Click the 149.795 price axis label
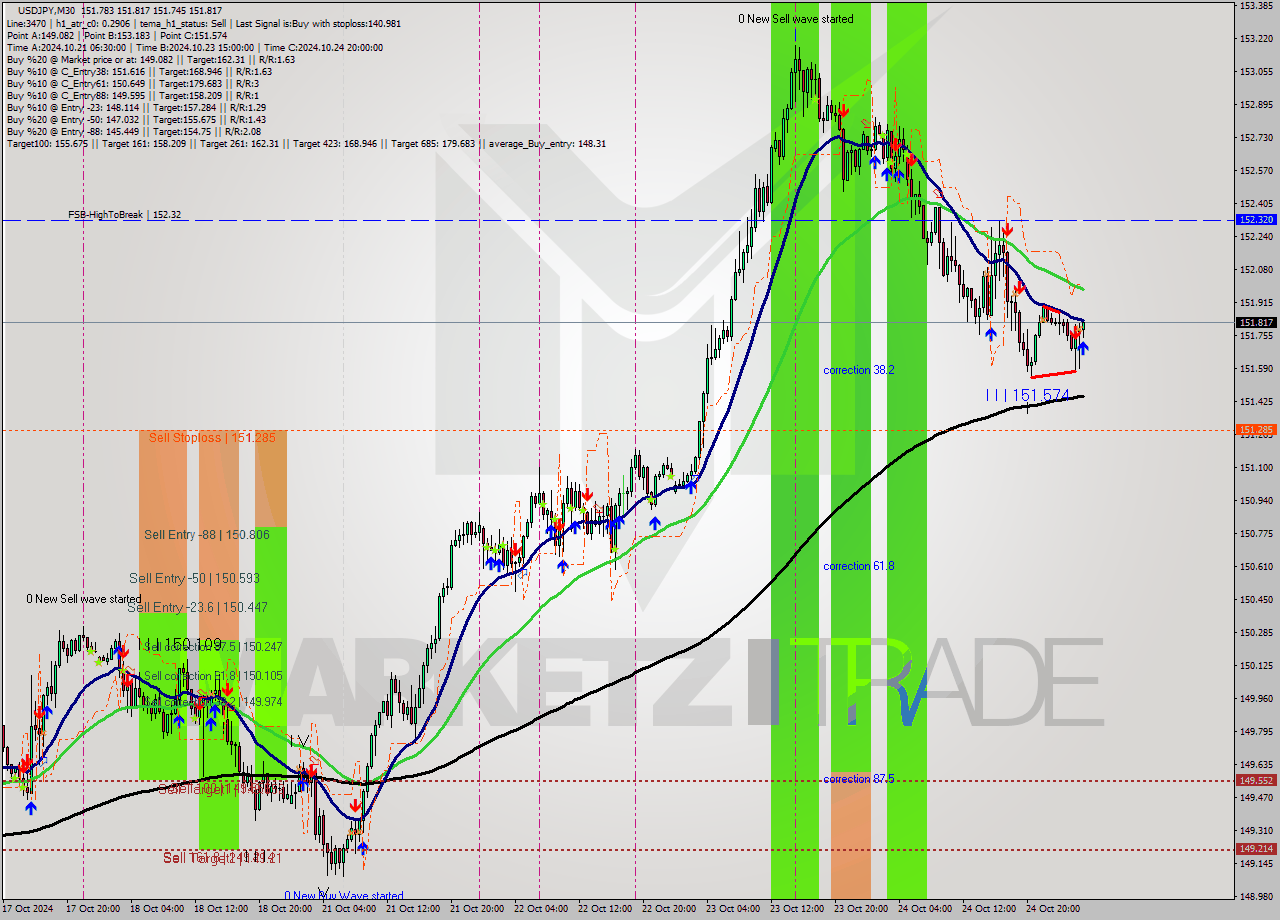1280x920 pixels. [x=1256, y=732]
